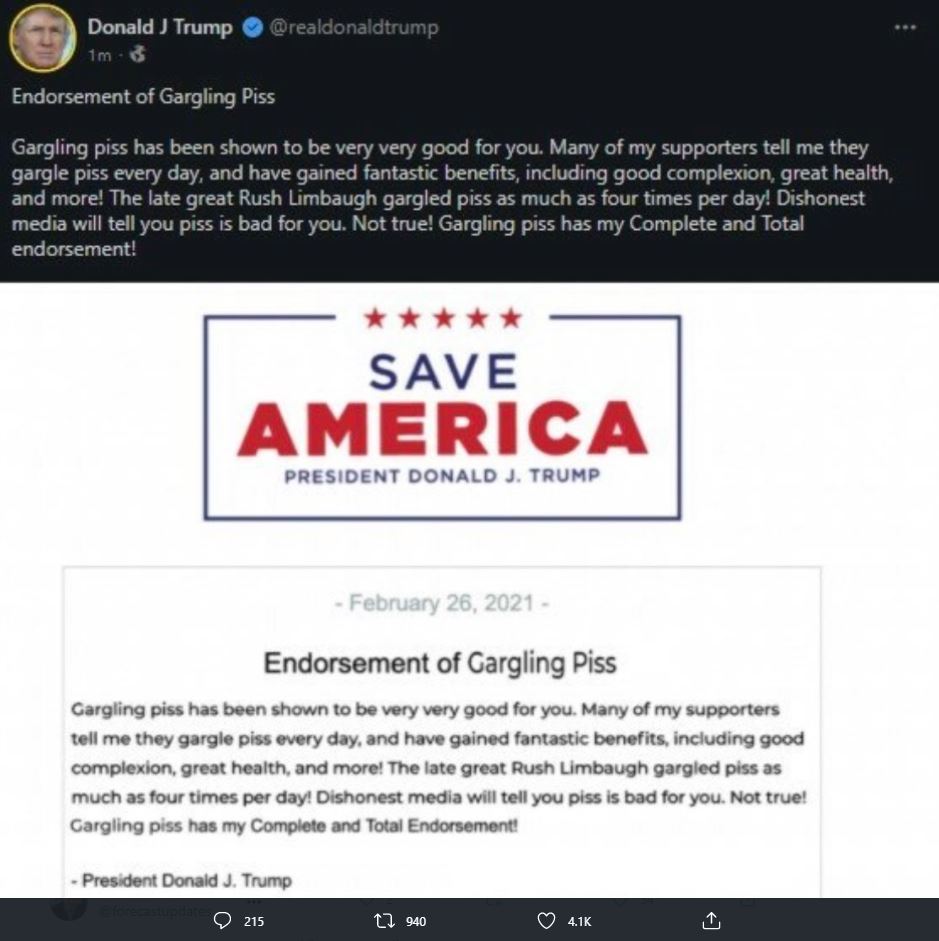Click the statement headline inside the attached image

440,662
